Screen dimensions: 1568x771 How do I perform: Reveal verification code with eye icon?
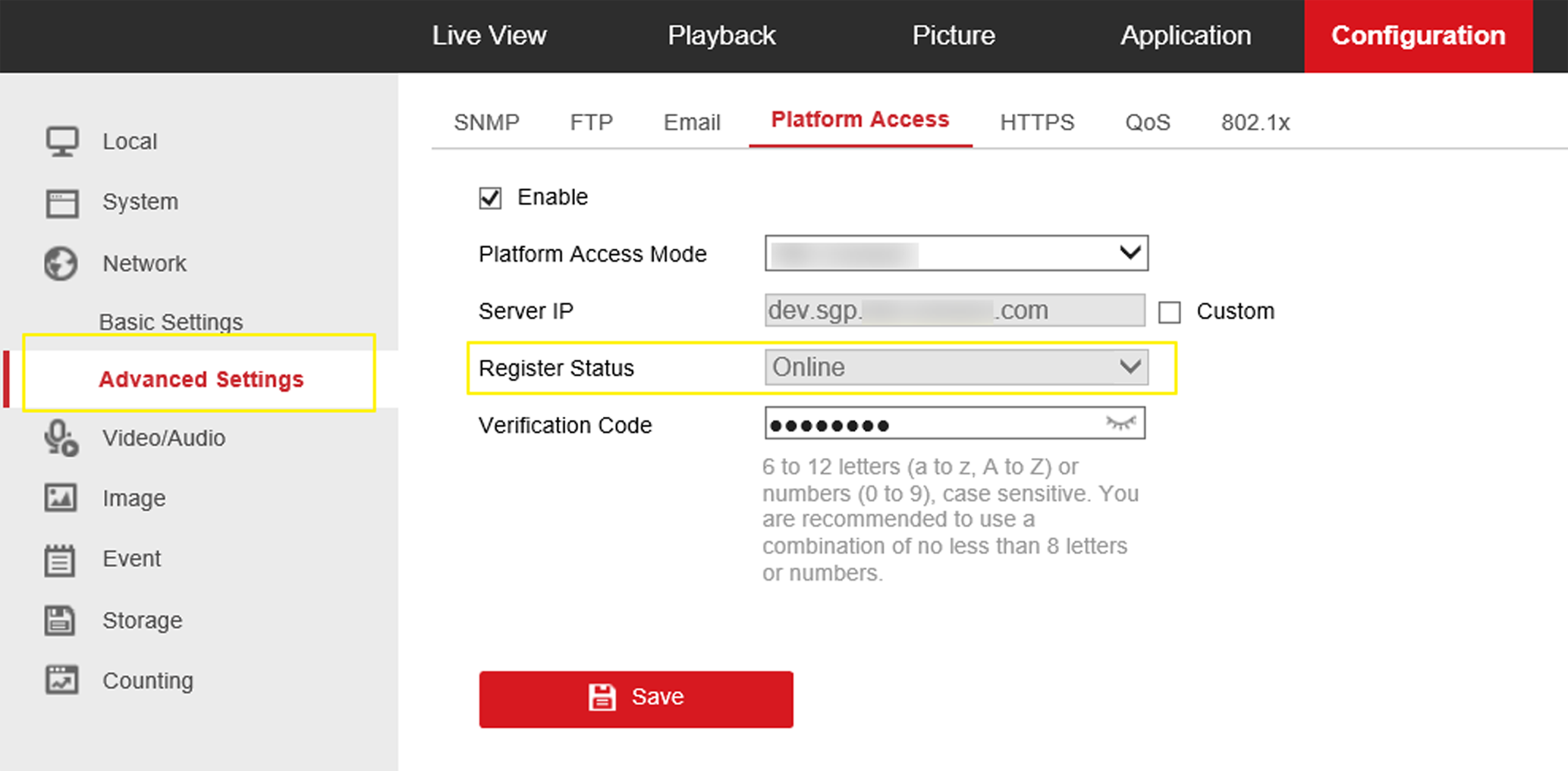(x=1120, y=424)
